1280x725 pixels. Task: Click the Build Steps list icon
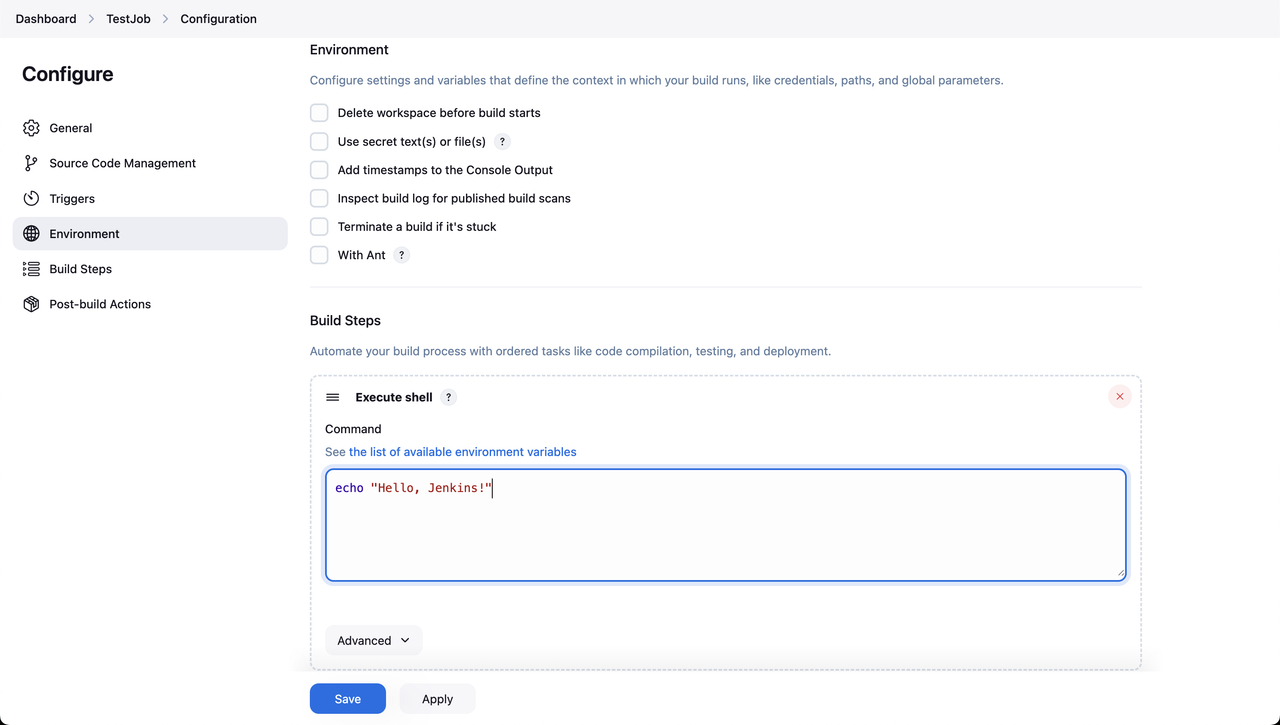pos(31,269)
